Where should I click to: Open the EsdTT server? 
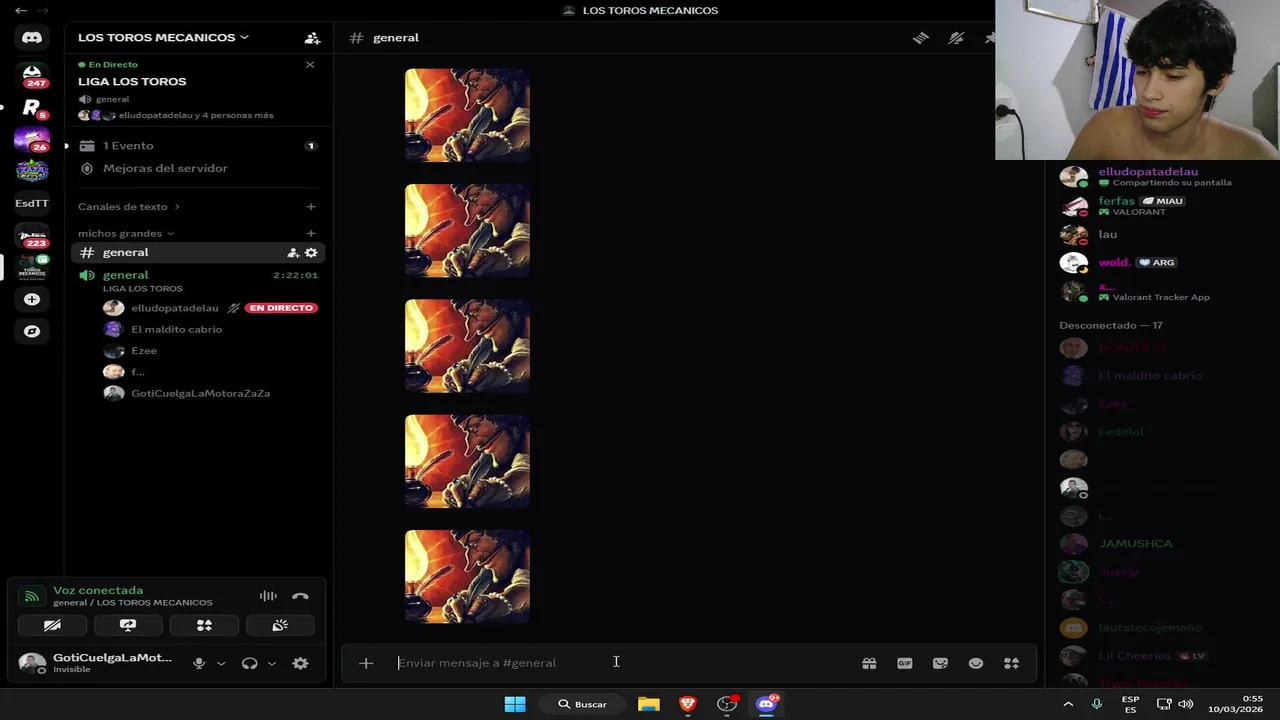pyautogui.click(x=32, y=203)
